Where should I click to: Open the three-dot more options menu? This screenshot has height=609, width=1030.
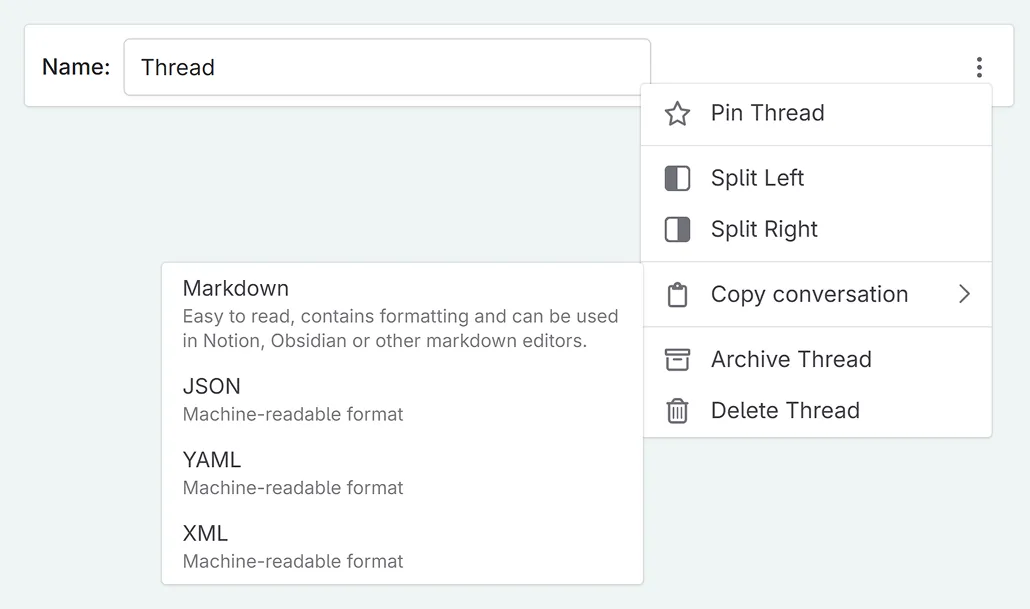point(979,67)
